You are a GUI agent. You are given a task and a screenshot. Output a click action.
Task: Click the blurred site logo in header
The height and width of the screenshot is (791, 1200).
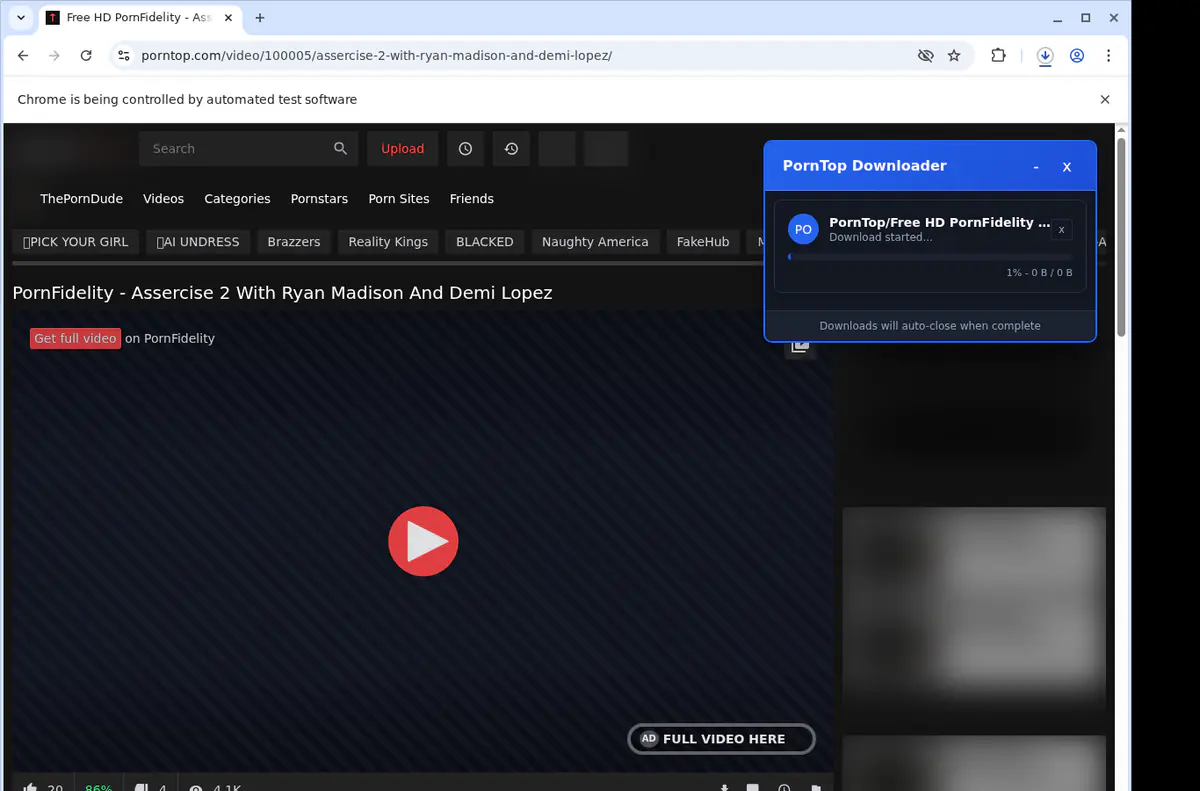click(70, 149)
